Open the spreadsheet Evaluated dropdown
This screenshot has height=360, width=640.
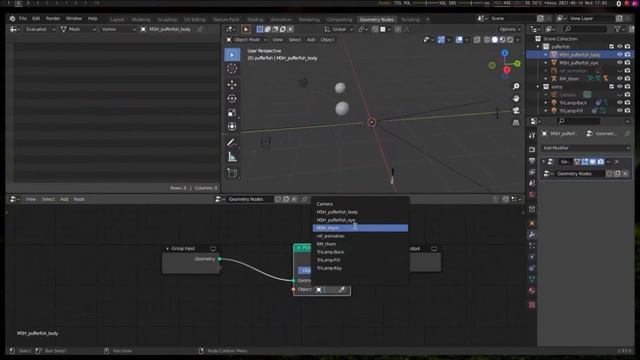[x=39, y=29]
